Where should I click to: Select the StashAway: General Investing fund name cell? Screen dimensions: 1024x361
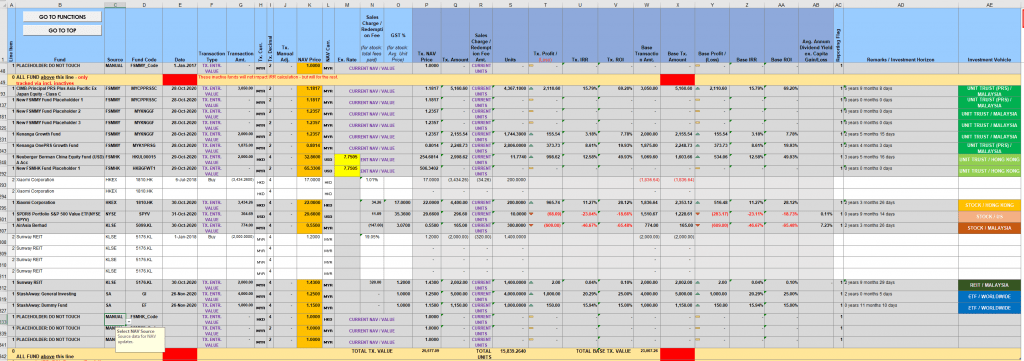point(59,294)
